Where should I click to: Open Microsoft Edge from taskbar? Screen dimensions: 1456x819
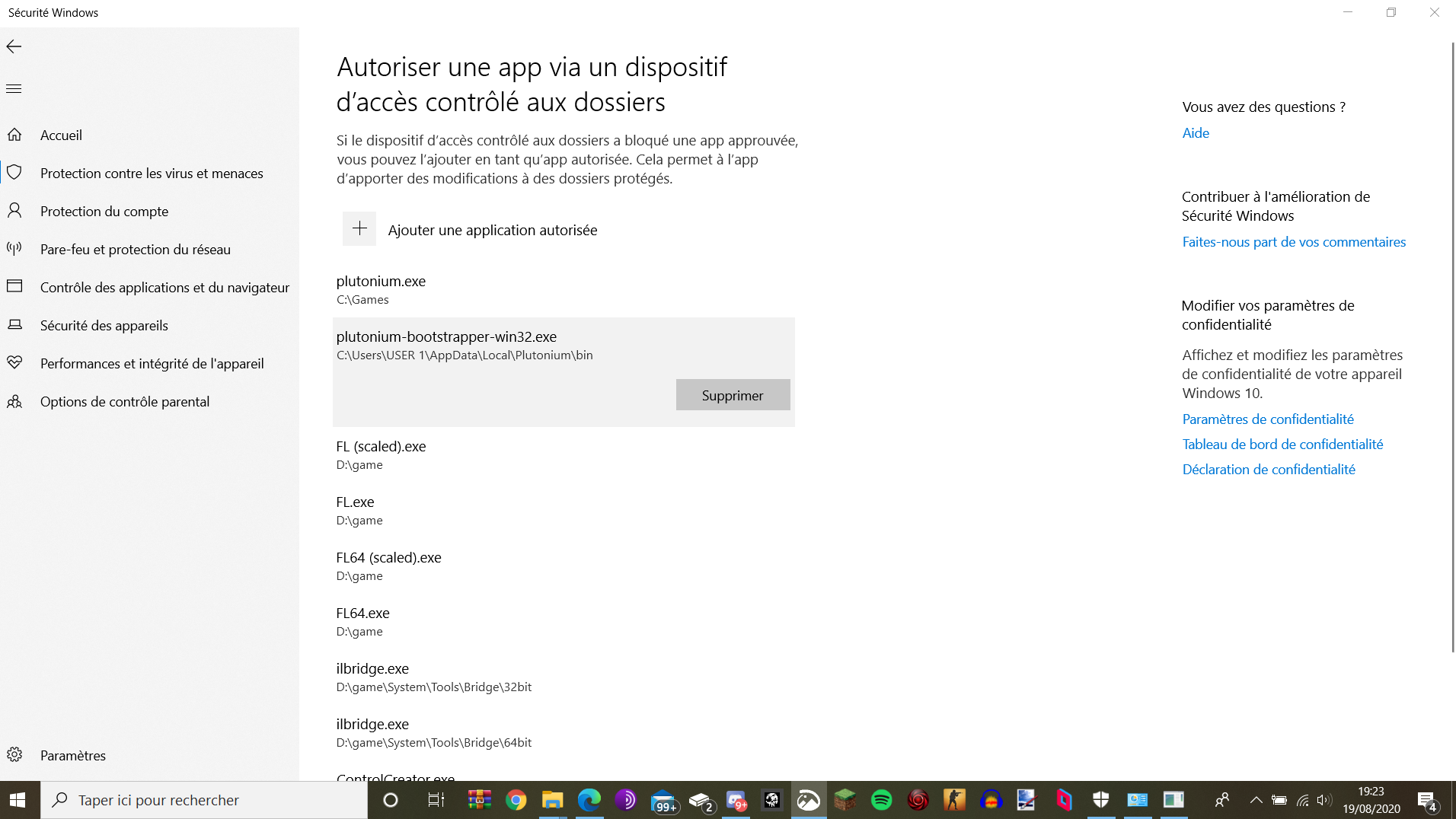pyautogui.click(x=589, y=800)
